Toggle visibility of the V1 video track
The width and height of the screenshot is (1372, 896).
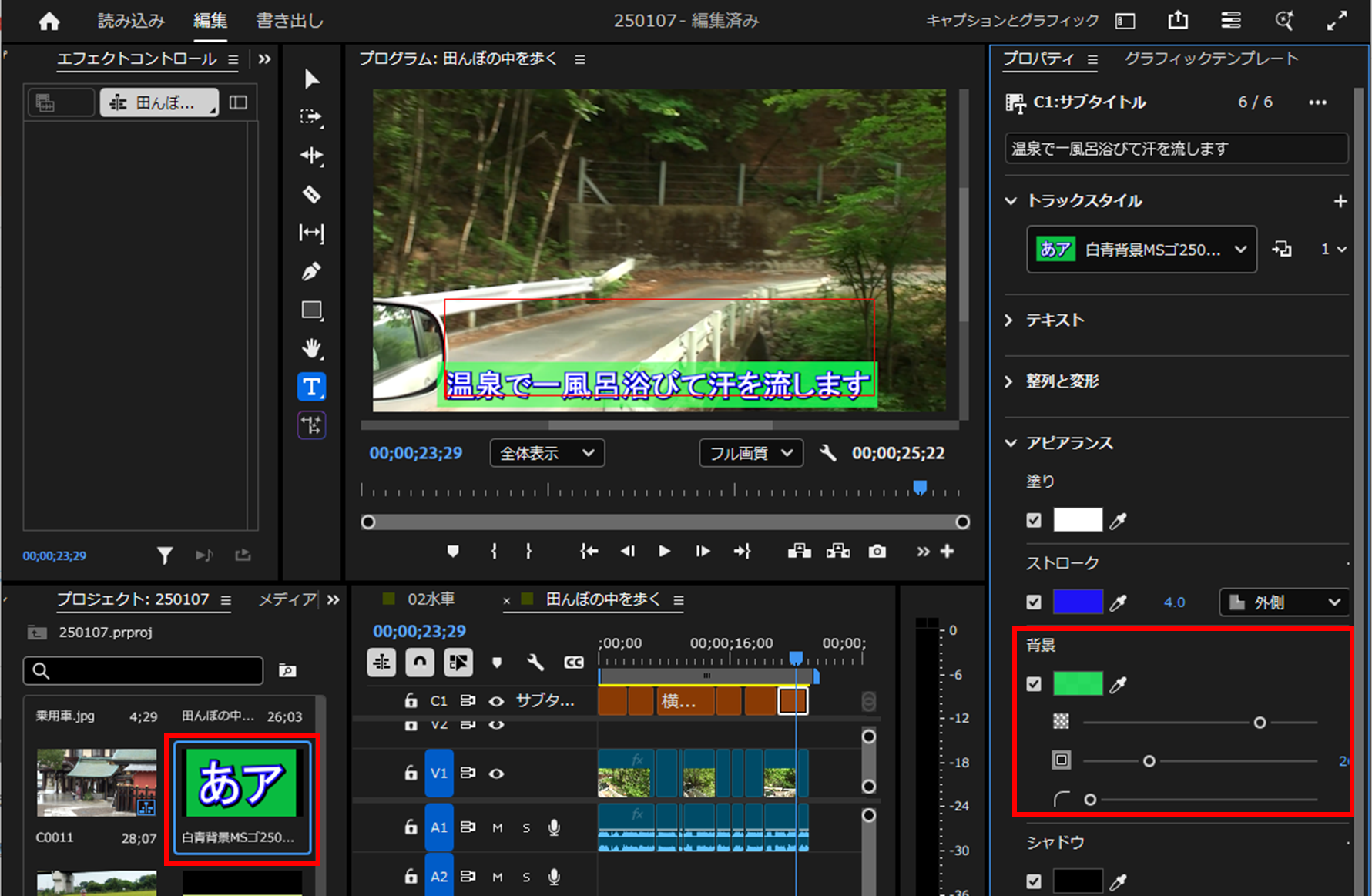point(497,774)
